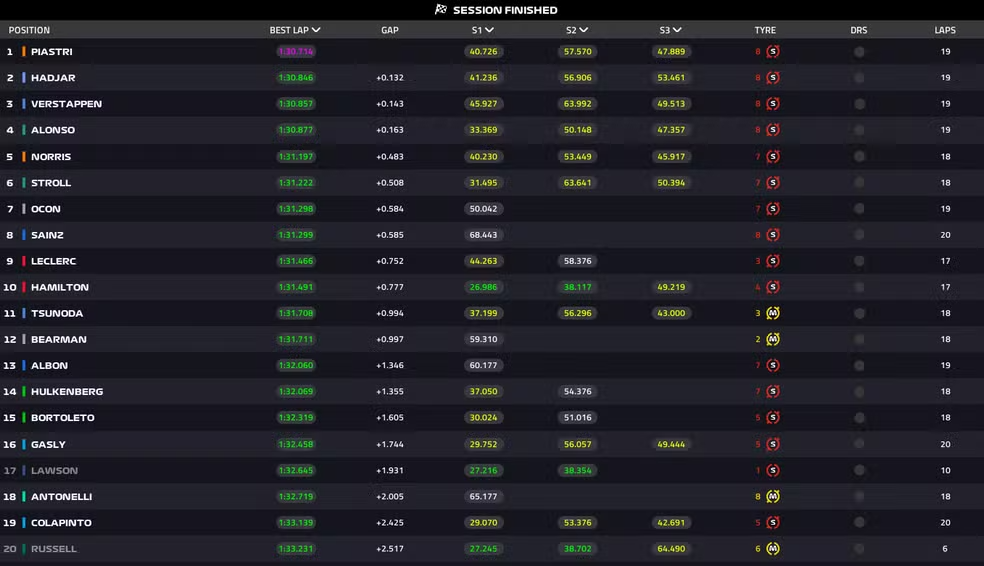Click driver name NORRIS
The height and width of the screenshot is (566, 984).
pos(51,157)
